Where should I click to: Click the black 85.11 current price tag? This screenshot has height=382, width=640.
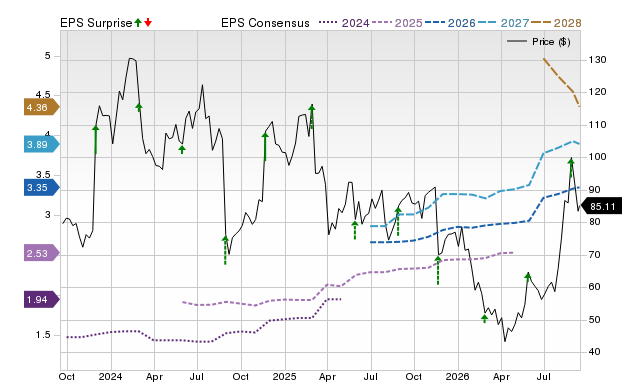[601, 206]
